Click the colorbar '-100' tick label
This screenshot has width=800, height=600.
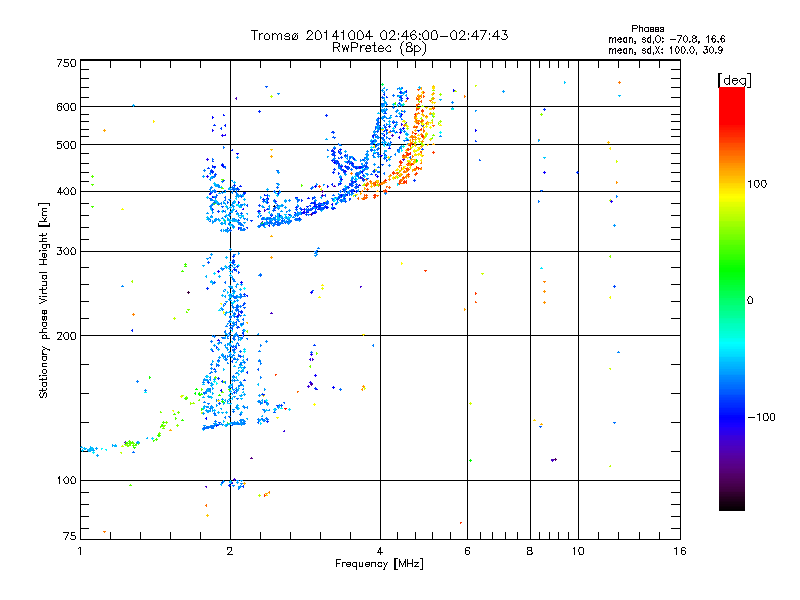click(761, 417)
